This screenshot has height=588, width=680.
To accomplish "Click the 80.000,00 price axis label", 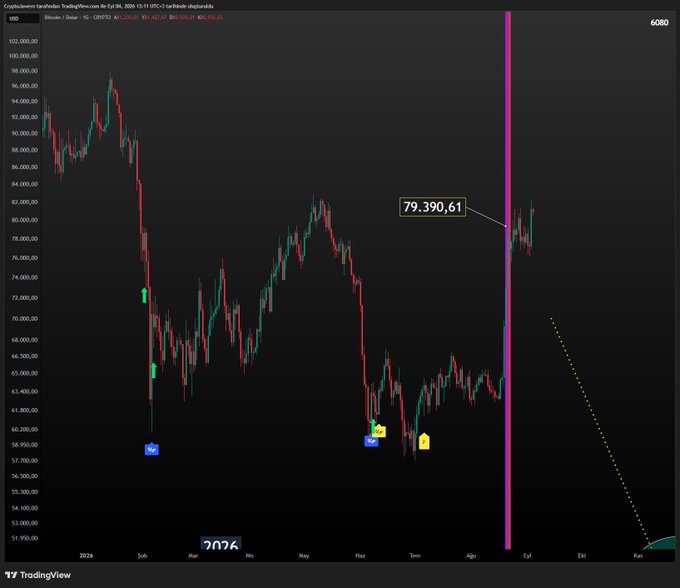I will pos(25,220).
